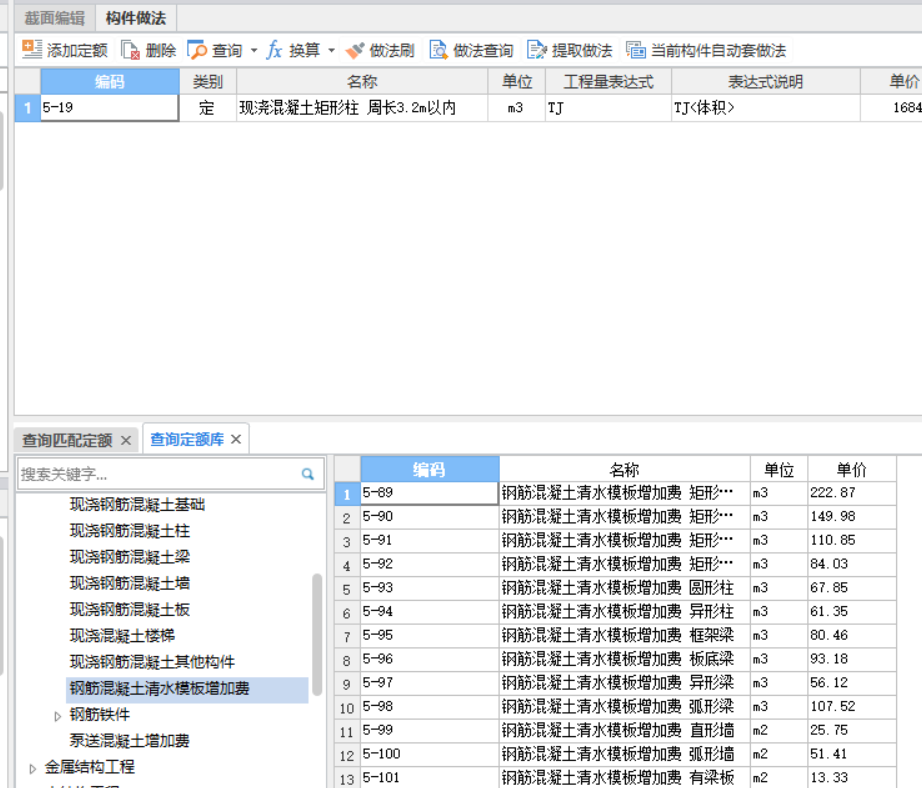Image resolution: width=922 pixels, height=788 pixels.
Task: Select the 5-94 异形柱 row
Action: [x=615, y=612]
